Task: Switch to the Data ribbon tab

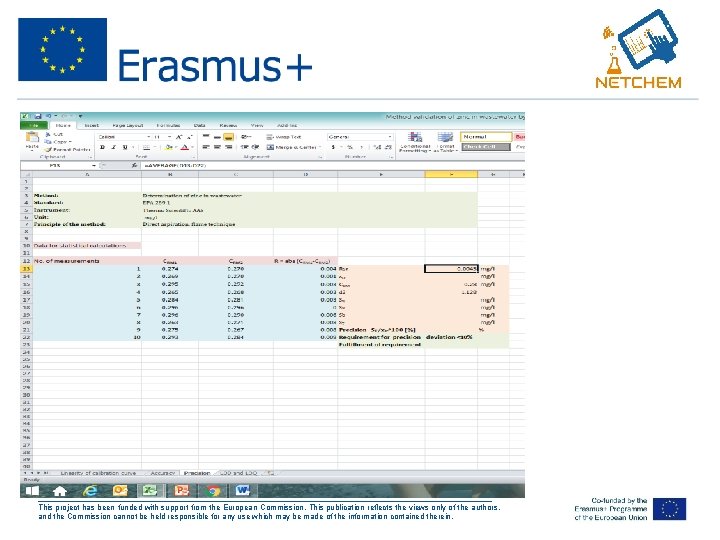Action: point(199,125)
